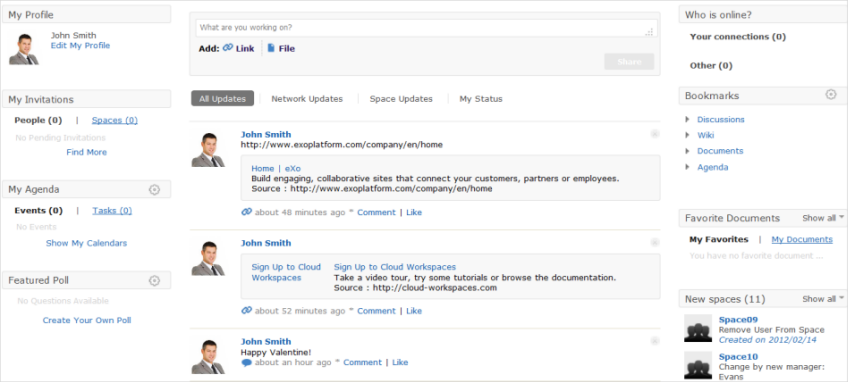Click the Space09 space avatar icon
This screenshot has height=382, width=848.
698,328
